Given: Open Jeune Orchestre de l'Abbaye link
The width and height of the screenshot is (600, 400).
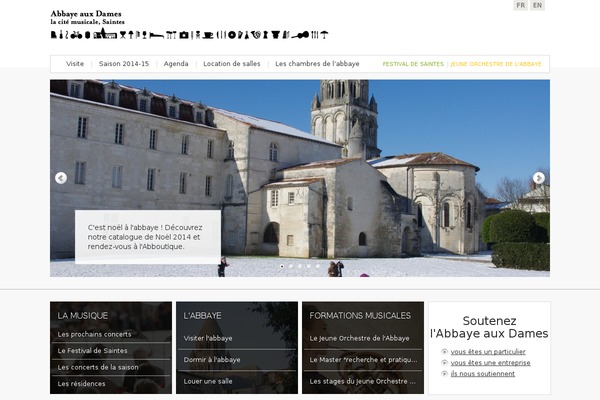Looking at the screenshot, I should (x=496, y=64).
